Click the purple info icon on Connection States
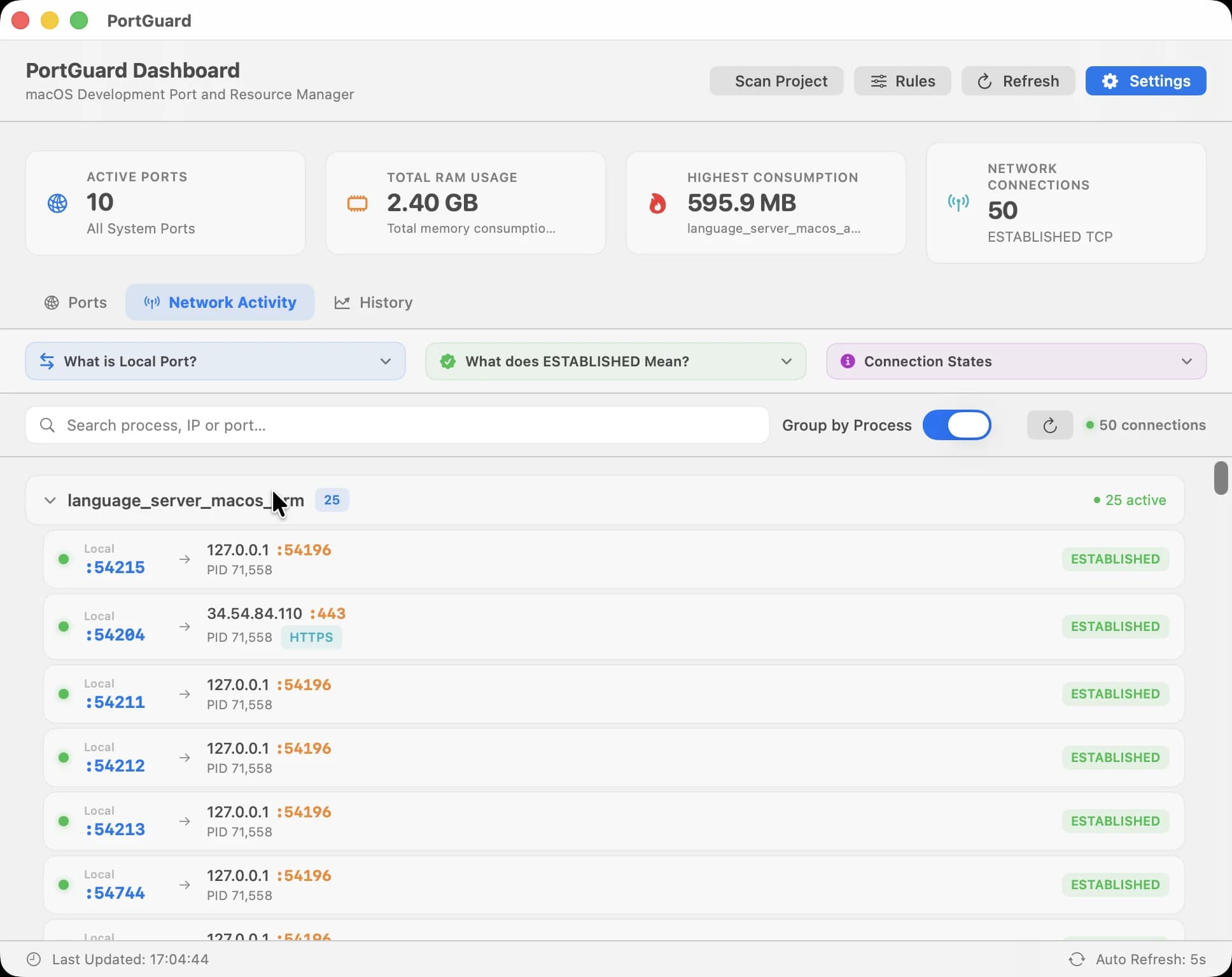Image resolution: width=1232 pixels, height=977 pixels. click(x=848, y=361)
